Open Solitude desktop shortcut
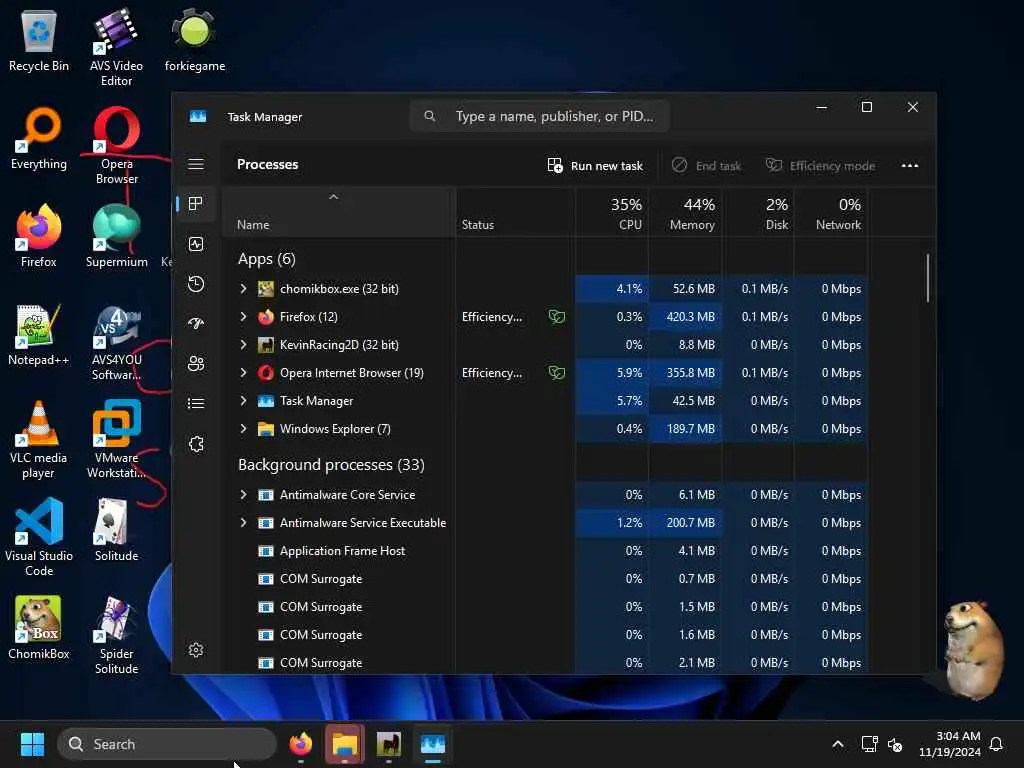This screenshot has height=768, width=1024. coord(116,530)
